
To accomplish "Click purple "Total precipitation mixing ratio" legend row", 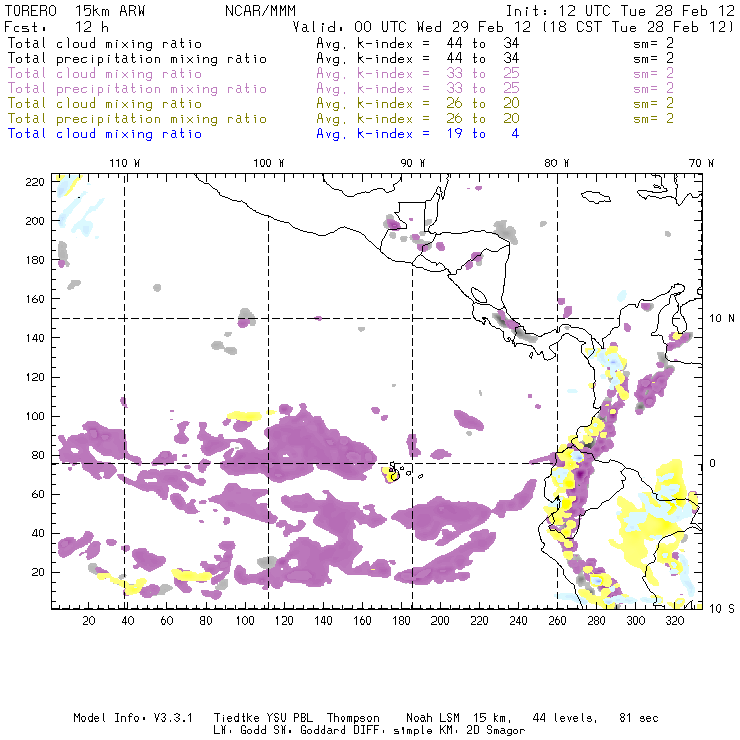I will [x=137, y=89].
